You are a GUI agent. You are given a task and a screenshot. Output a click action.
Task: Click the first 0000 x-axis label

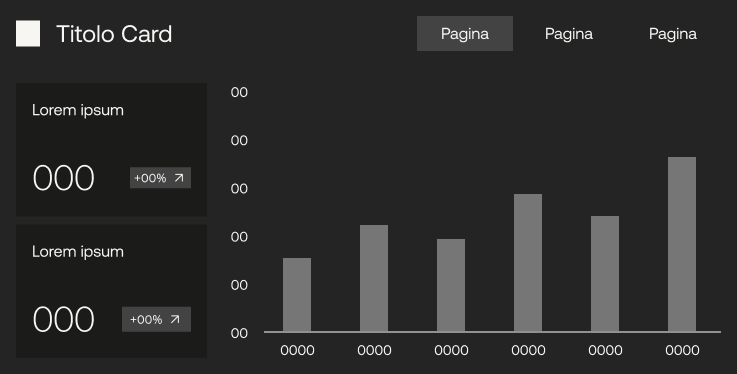click(x=297, y=350)
